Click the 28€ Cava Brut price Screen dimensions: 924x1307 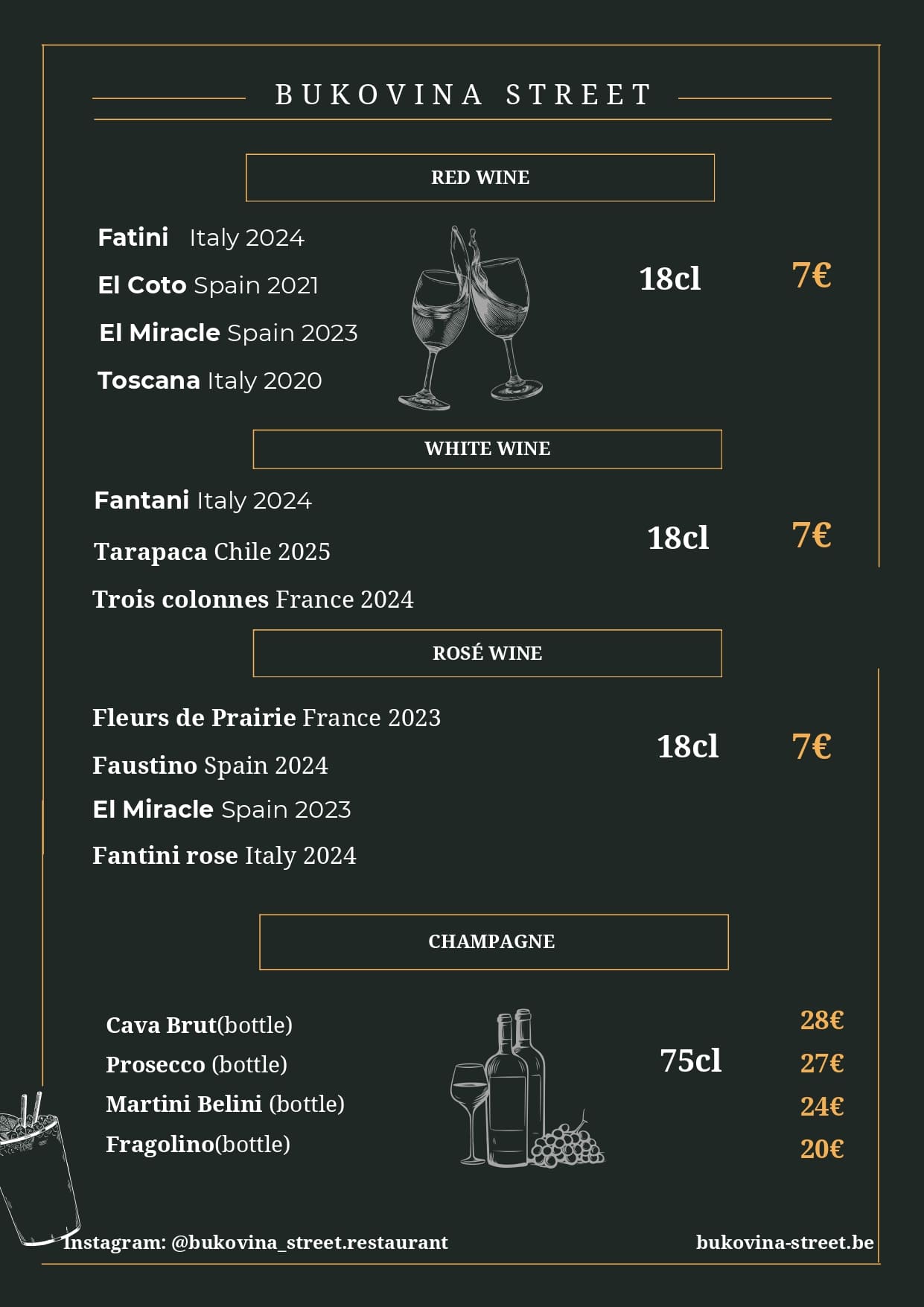821,1020
